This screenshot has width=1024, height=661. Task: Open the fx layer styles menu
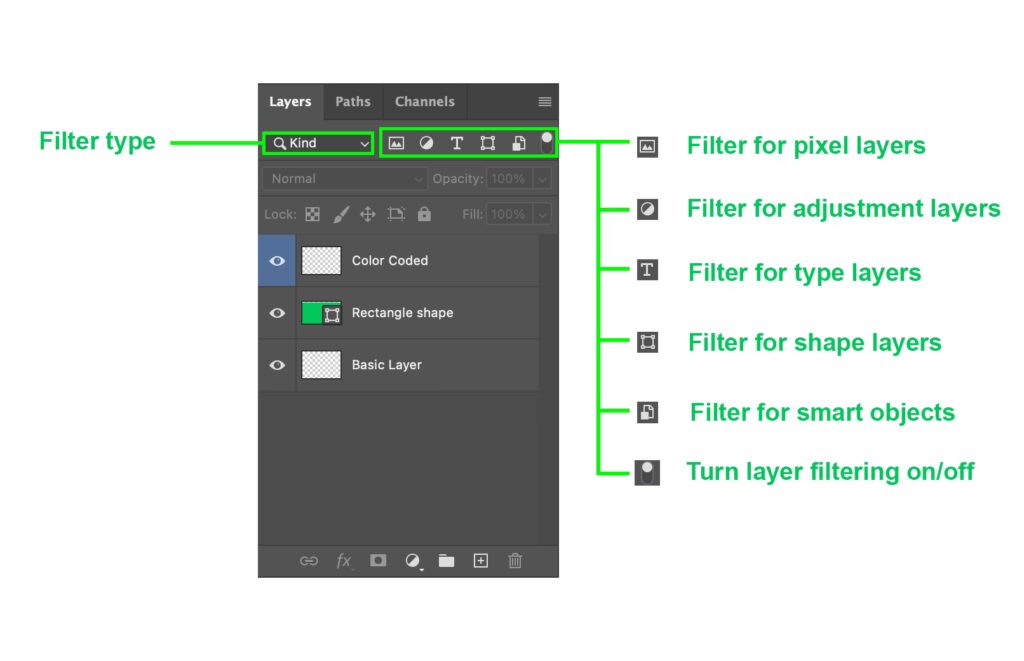(x=344, y=561)
